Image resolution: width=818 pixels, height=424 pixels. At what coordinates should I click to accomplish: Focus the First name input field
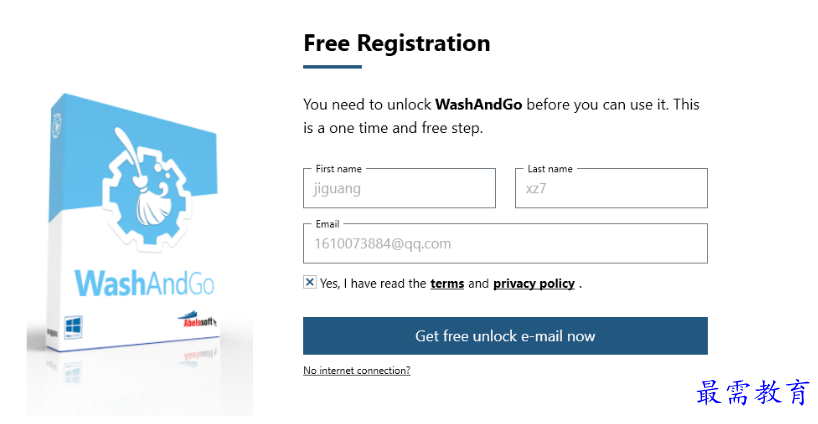tap(399, 188)
